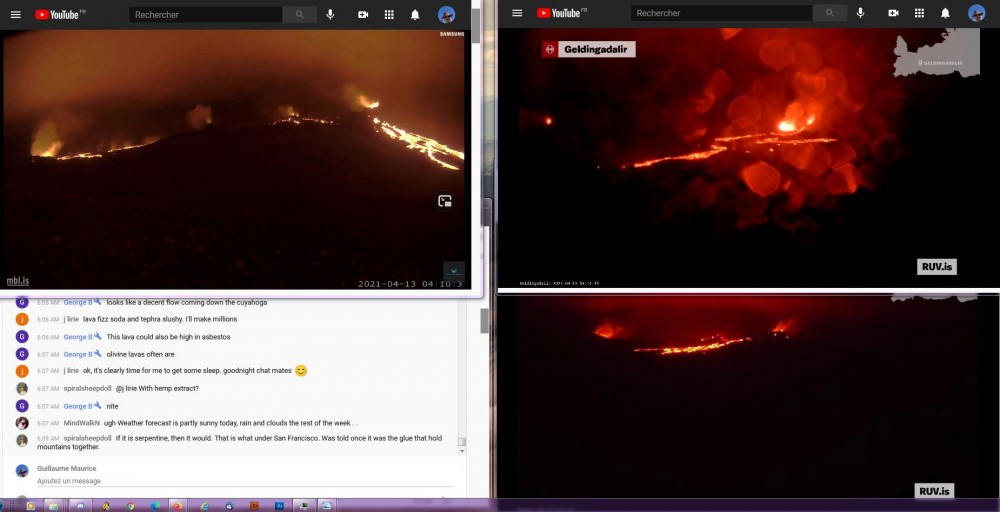The width and height of the screenshot is (1000, 512).
Task: Click the microphone voice search in left window
Action: 330,14
